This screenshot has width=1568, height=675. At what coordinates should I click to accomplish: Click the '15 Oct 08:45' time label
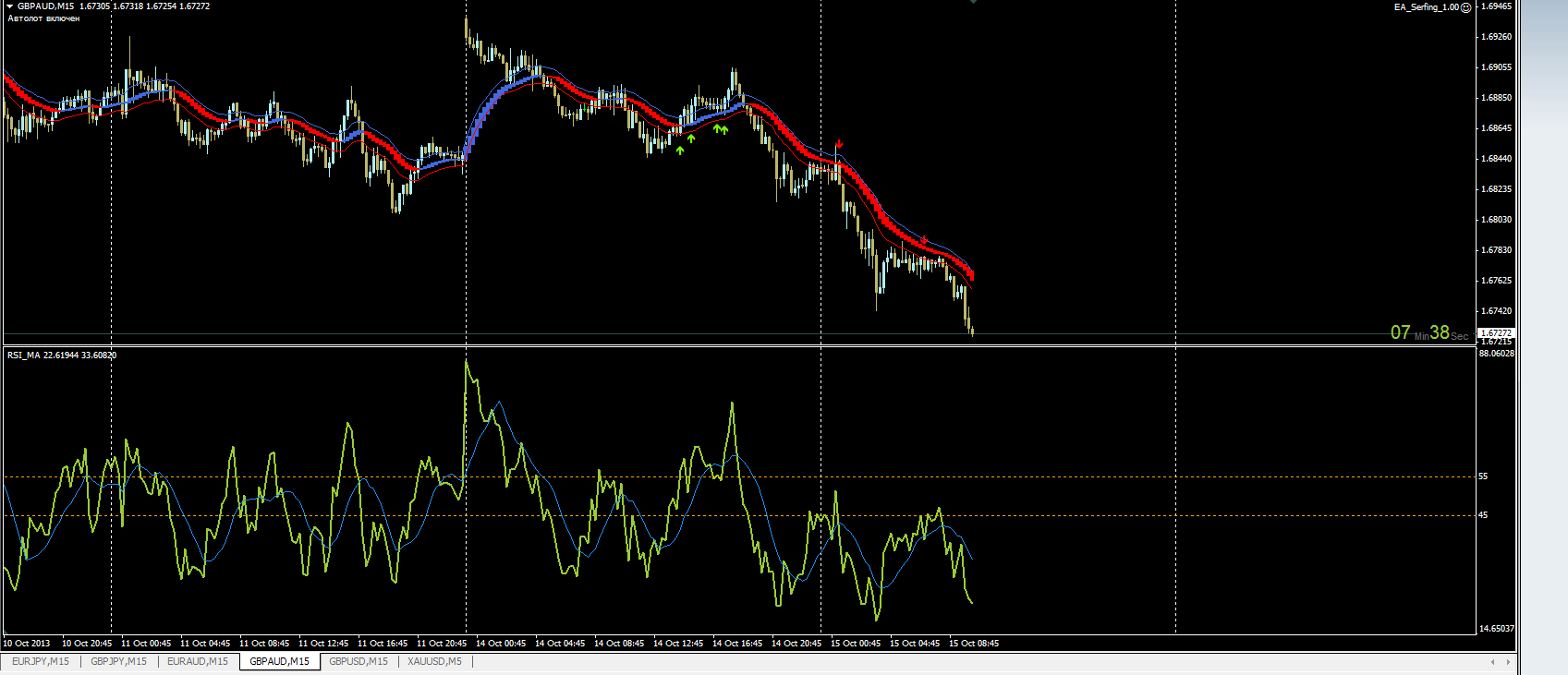click(974, 644)
